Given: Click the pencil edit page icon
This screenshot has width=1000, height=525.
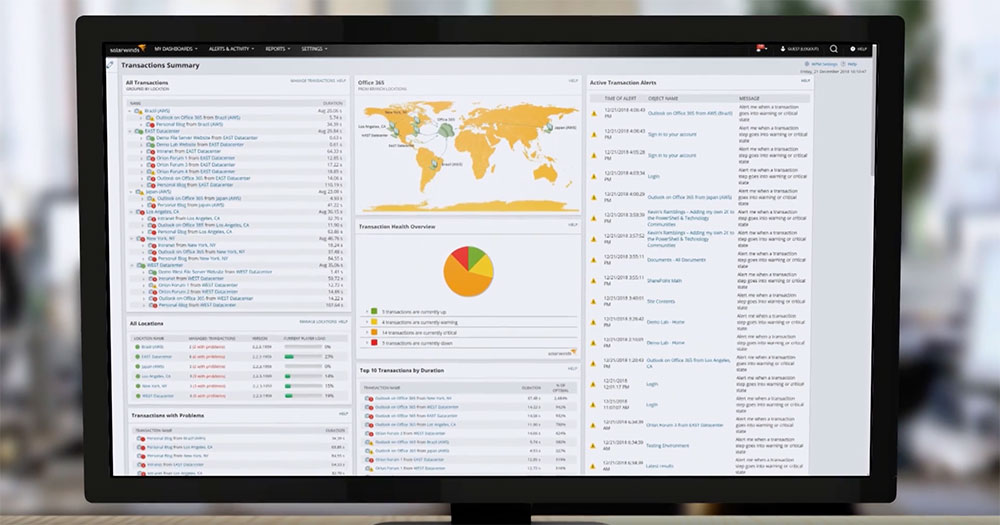Looking at the screenshot, I should pyautogui.click(x=110, y=64).
